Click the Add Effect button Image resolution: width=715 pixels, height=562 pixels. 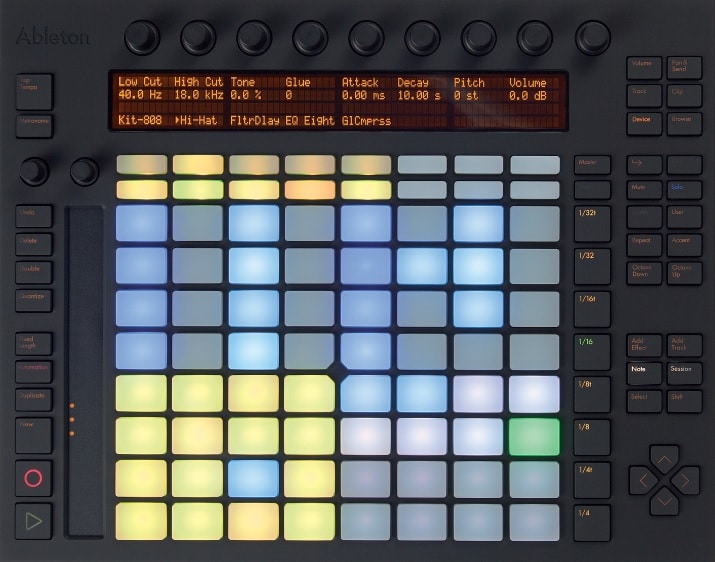(644, 346)
